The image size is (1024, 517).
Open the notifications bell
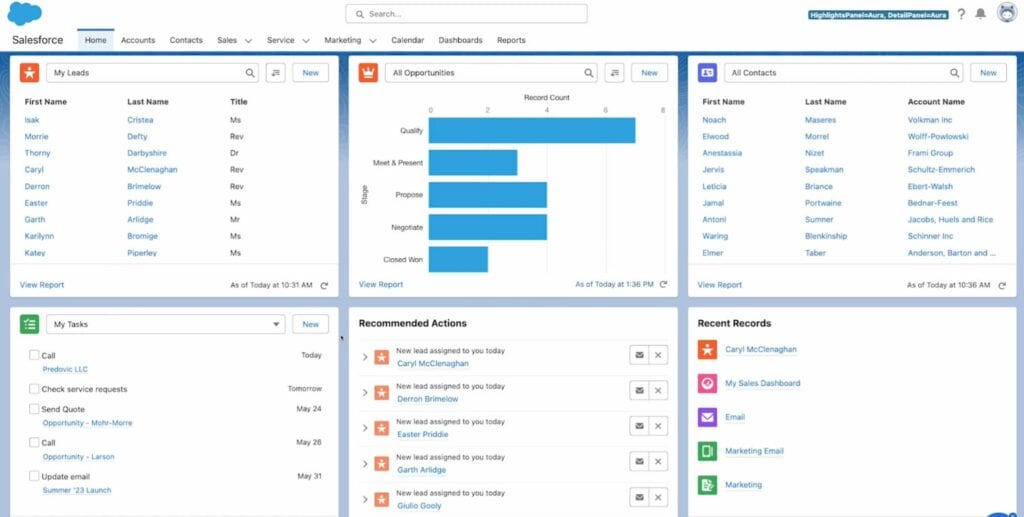click(980, 14)
